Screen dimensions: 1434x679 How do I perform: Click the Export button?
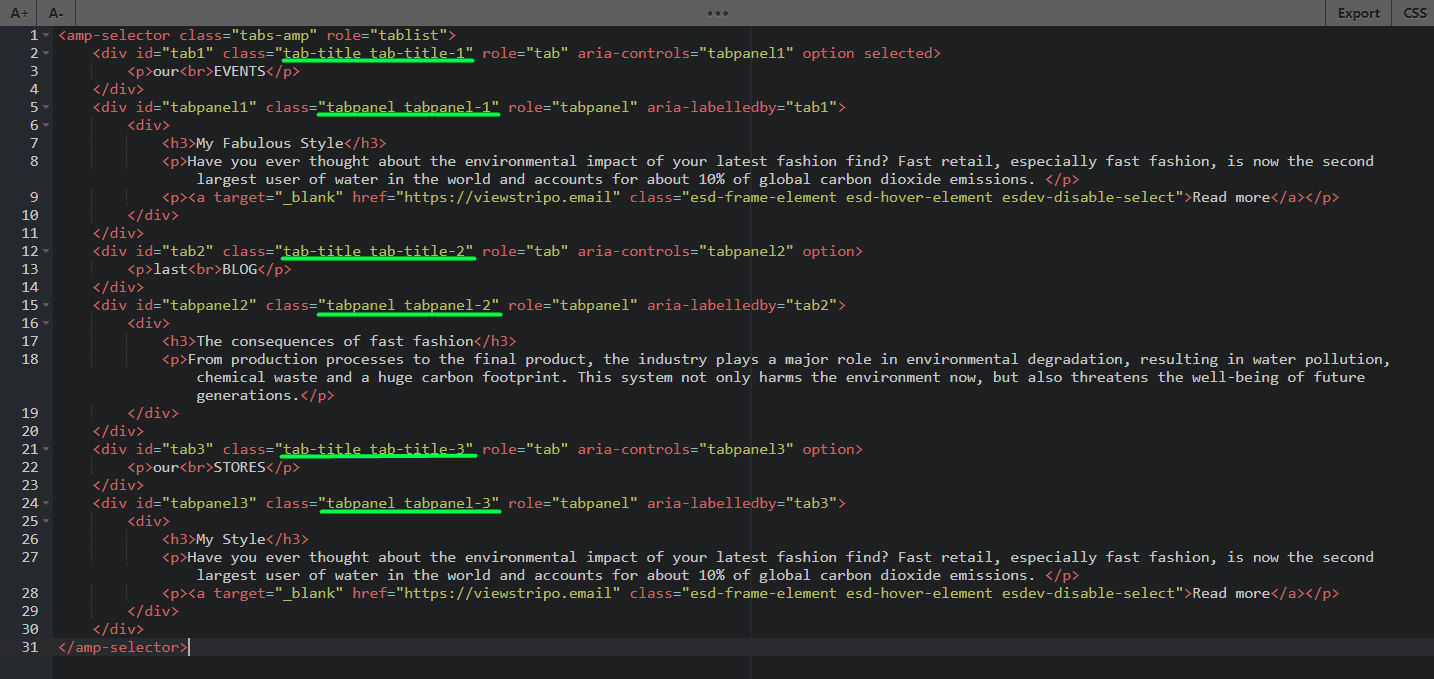tap(1358, 13)
